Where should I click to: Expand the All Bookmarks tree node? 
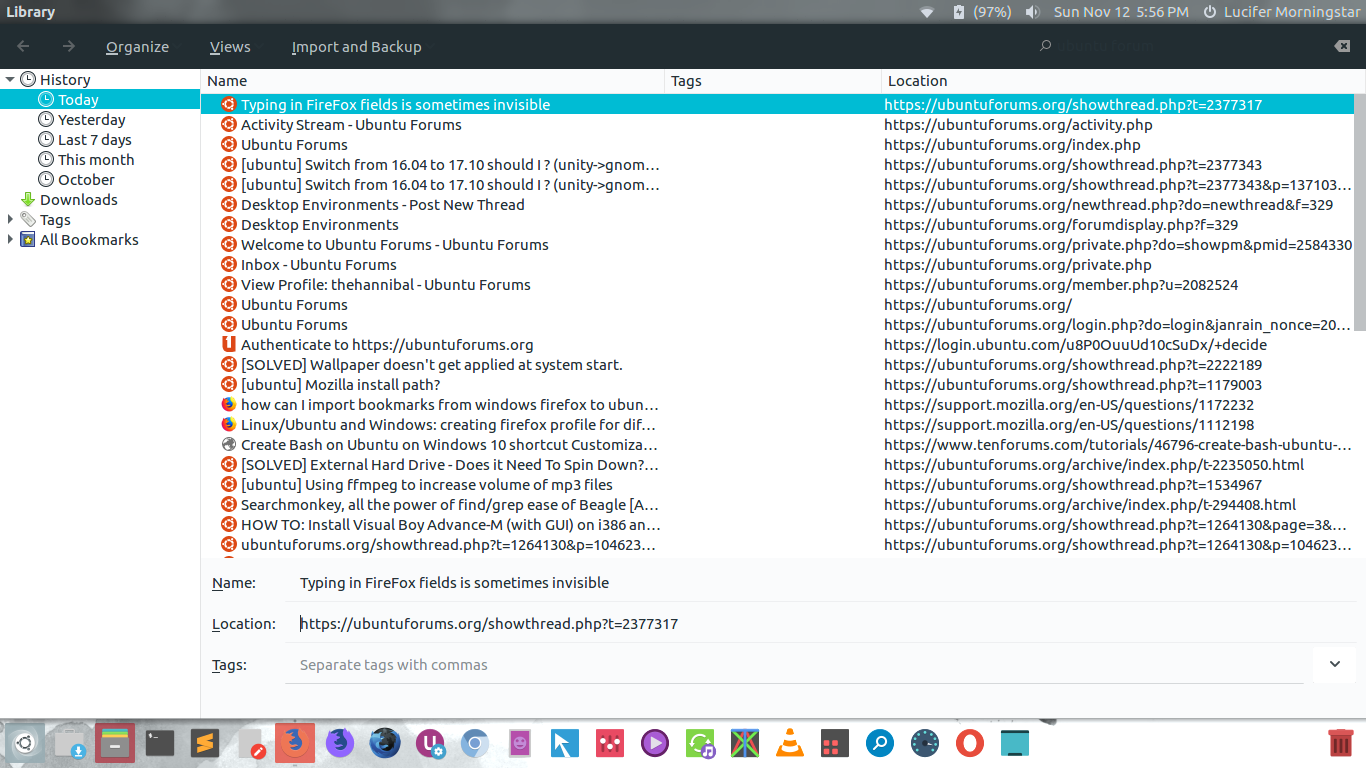click(x=10, y=240)
